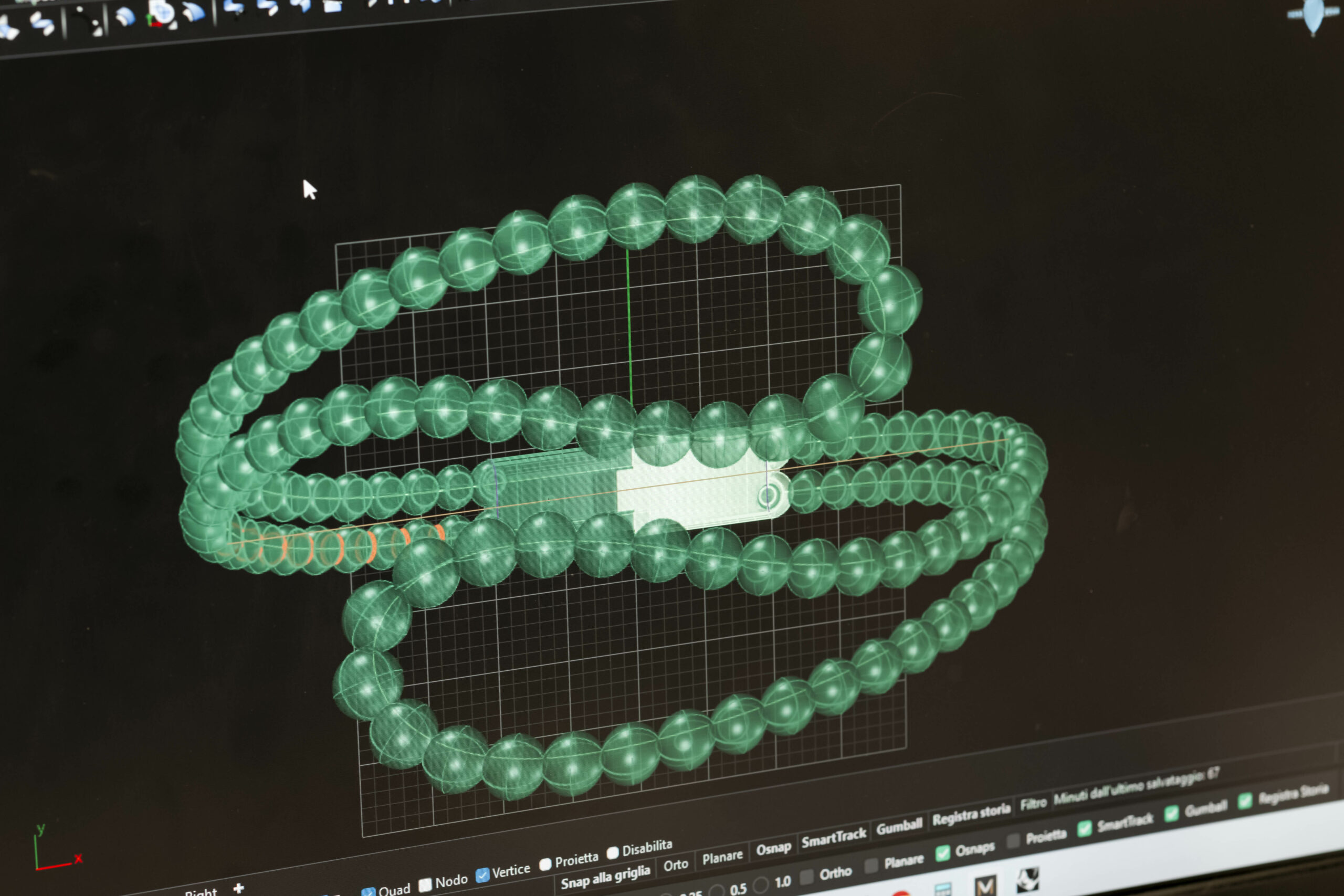
Task: Toggle the Proietta osnap option
Action: coord(545,864)
